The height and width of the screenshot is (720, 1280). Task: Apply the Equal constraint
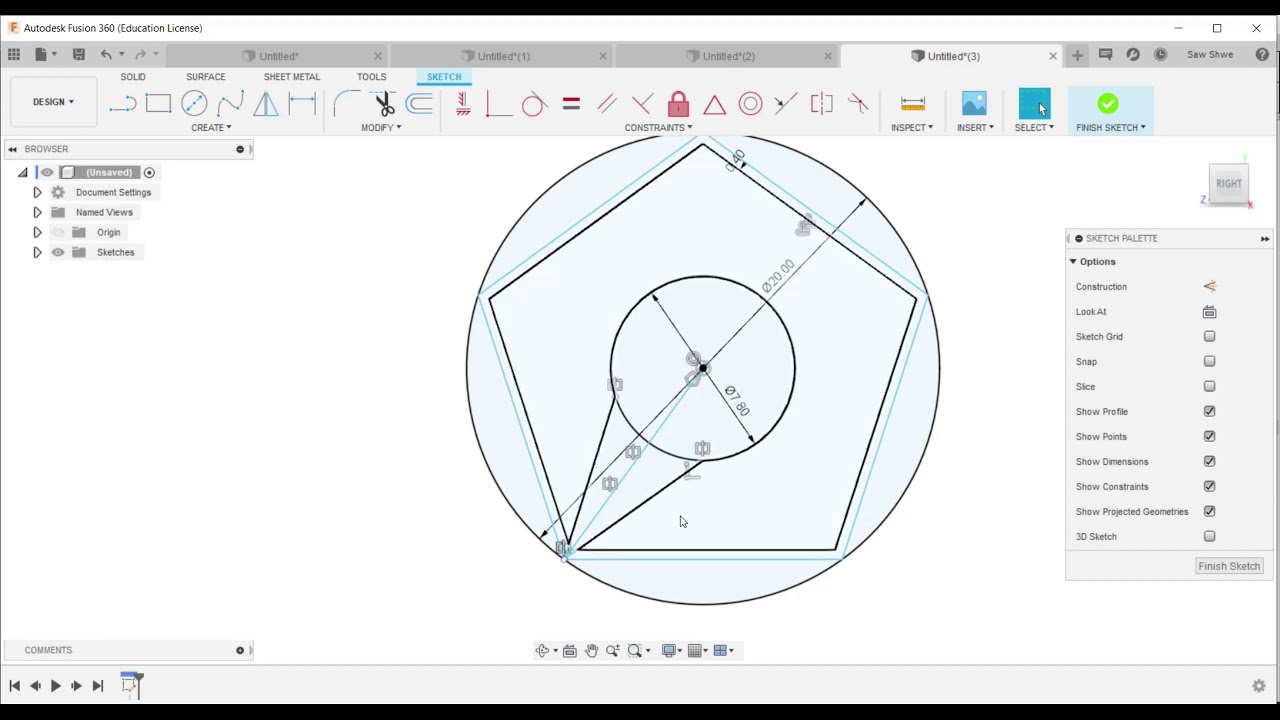pyautogui.click(x=571, y=103)
